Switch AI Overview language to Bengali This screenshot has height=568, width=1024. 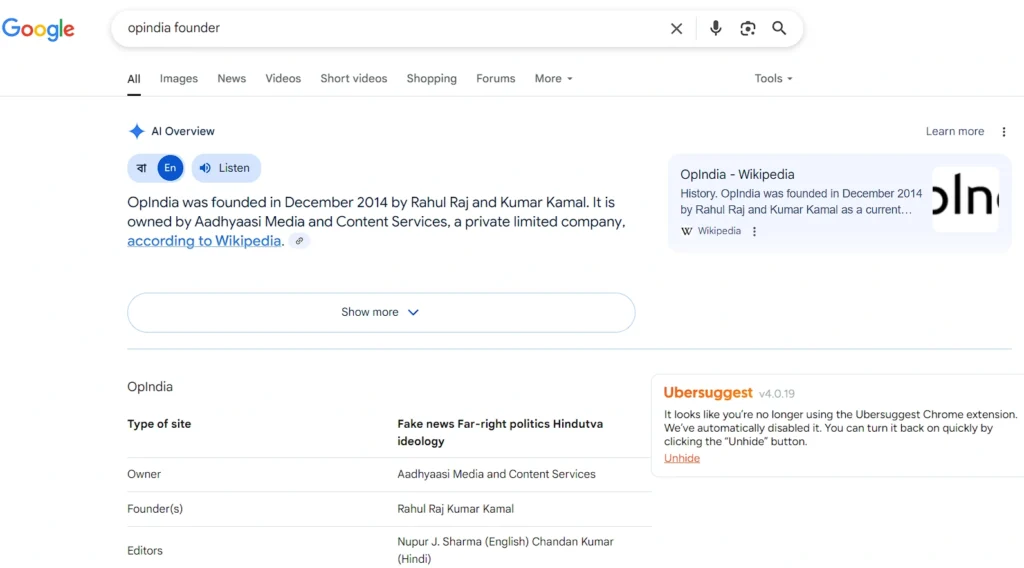142,168
